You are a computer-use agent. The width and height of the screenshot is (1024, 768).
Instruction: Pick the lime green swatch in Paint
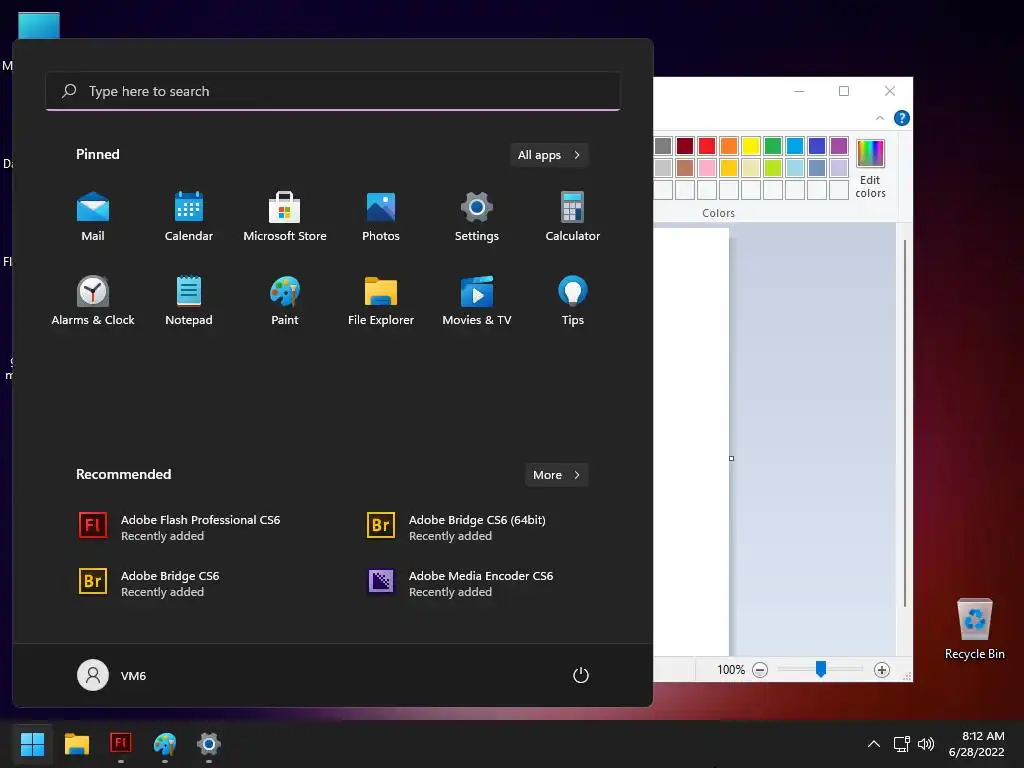coord(773,168)
